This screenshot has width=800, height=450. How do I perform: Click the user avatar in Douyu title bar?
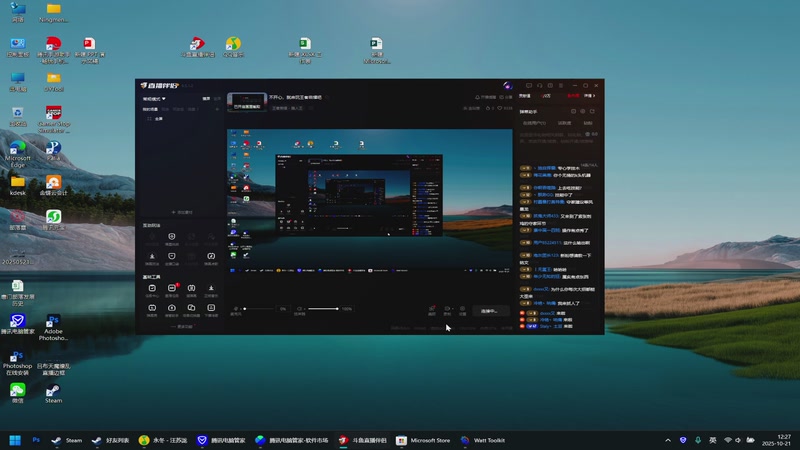(x=507, y=86)
